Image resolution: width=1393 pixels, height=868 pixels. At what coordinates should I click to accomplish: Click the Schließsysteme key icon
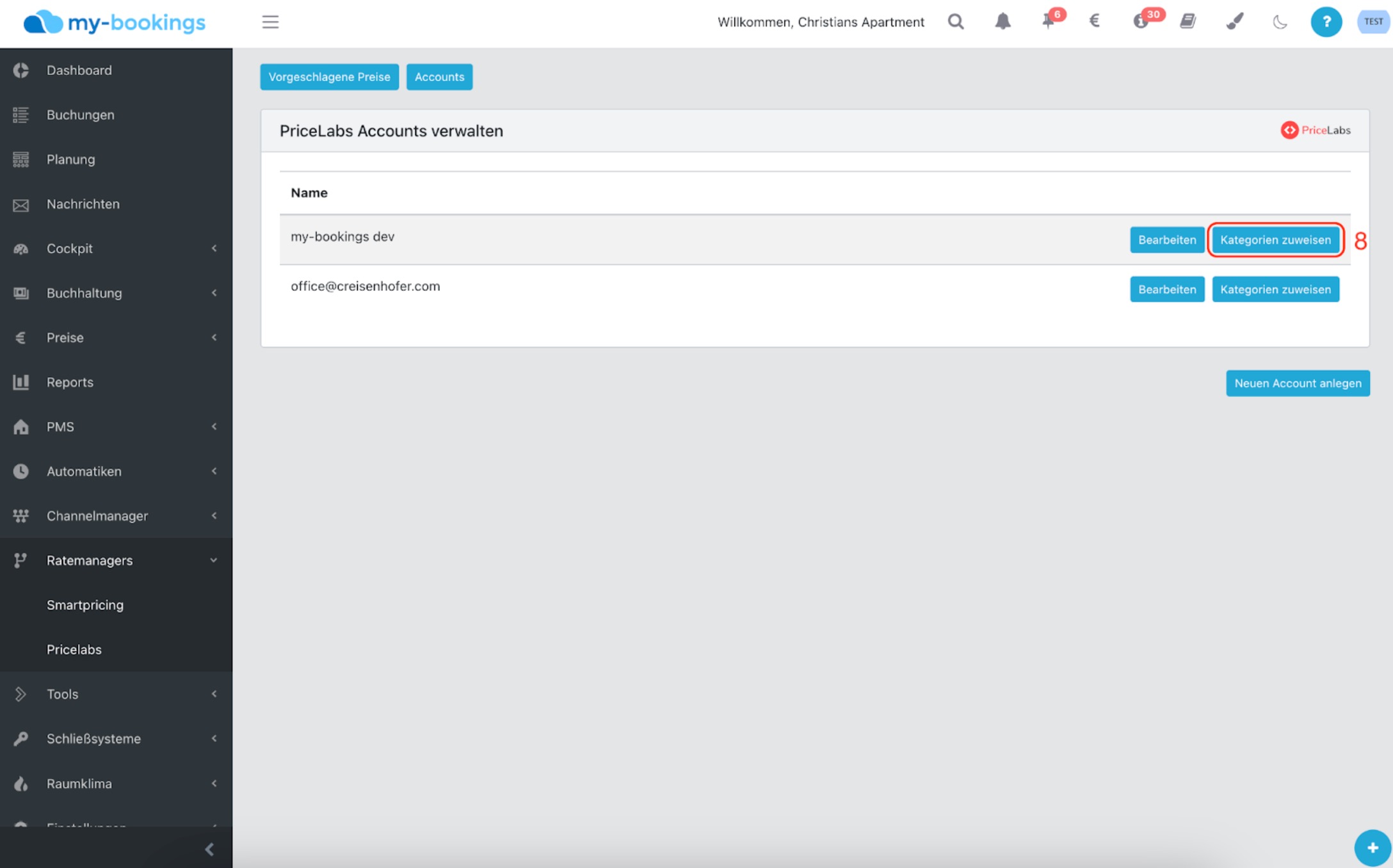20,739
